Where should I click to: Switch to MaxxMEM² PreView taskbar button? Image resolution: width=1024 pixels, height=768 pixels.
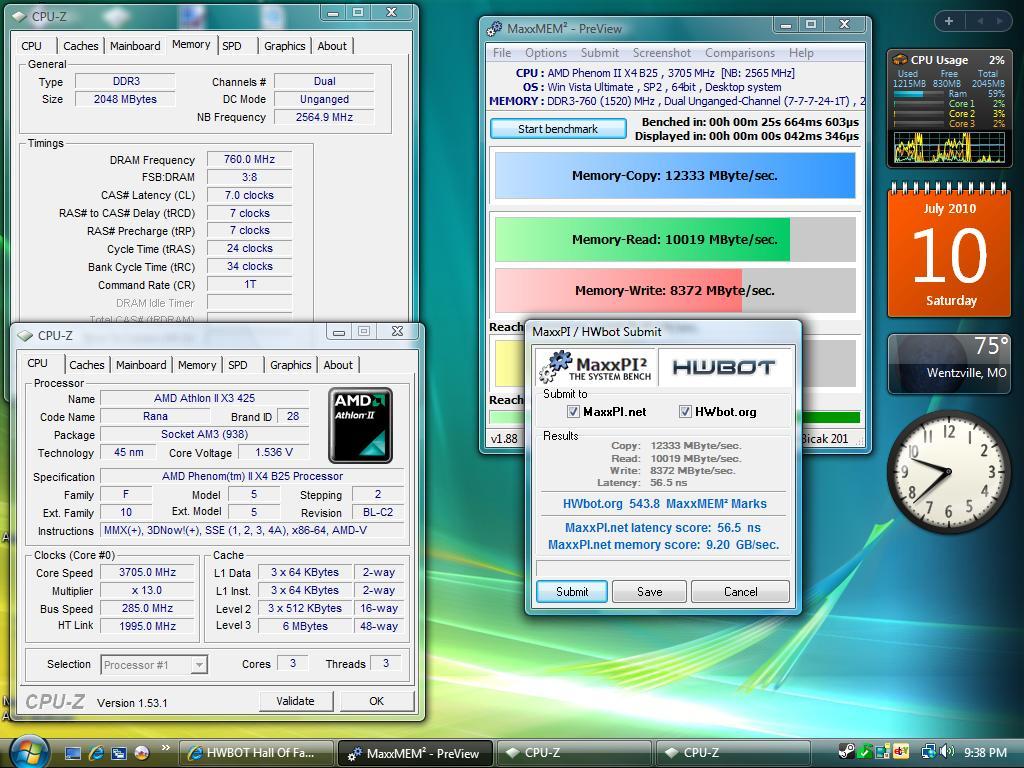[415, 753]
